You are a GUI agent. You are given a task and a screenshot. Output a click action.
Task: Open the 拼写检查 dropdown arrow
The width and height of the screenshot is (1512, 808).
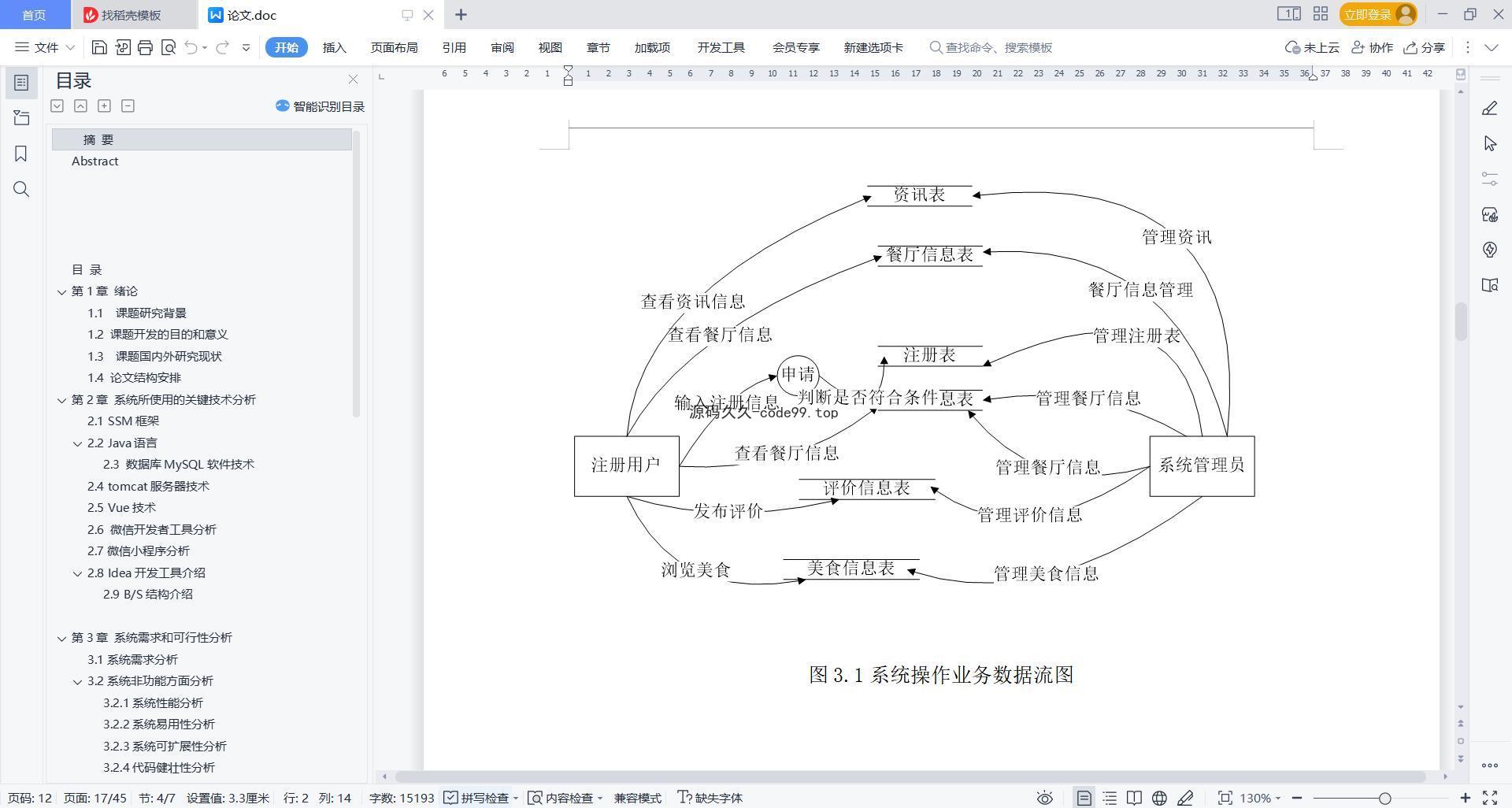coord(516,799)
